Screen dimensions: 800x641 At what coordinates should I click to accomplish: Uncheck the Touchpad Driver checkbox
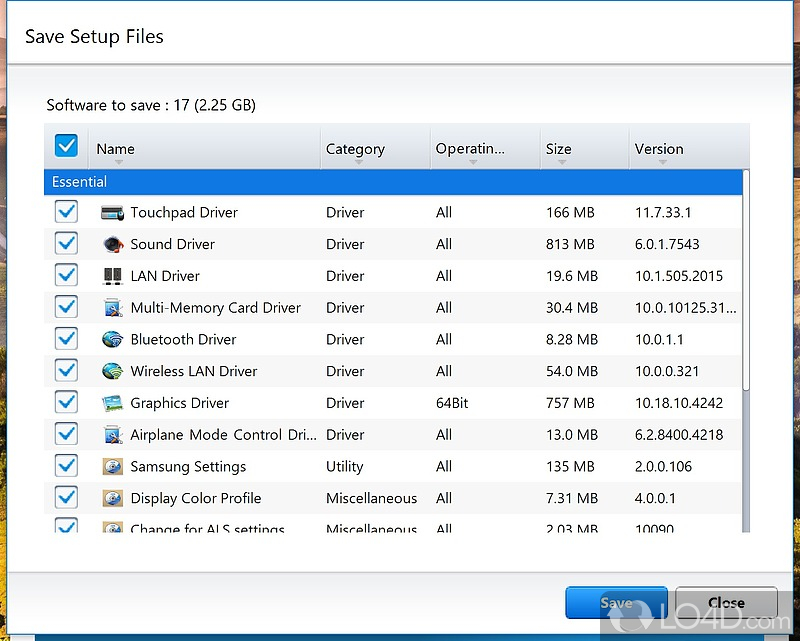tap(66, 212)
